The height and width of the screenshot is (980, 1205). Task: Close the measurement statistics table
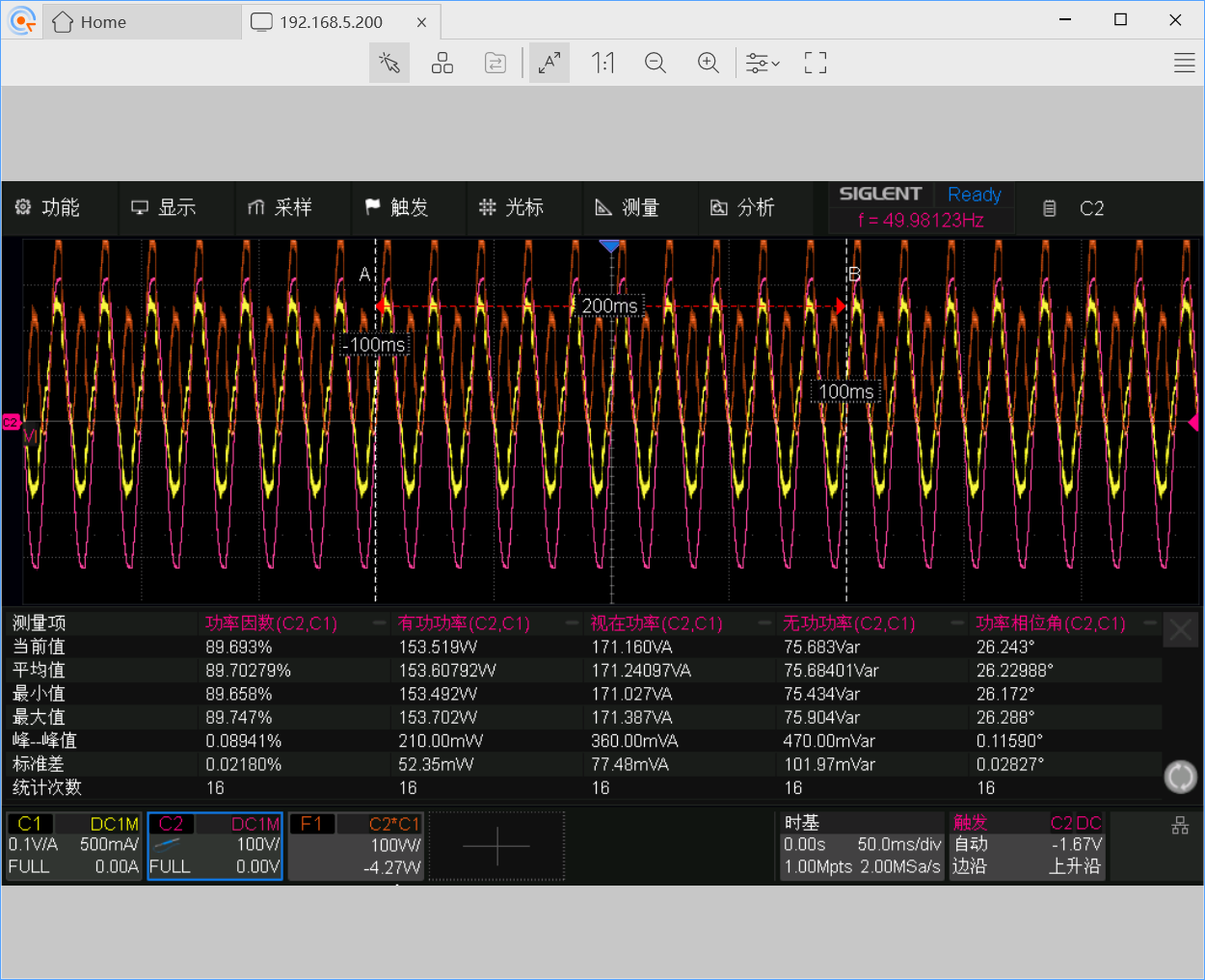coord(1181,631)
